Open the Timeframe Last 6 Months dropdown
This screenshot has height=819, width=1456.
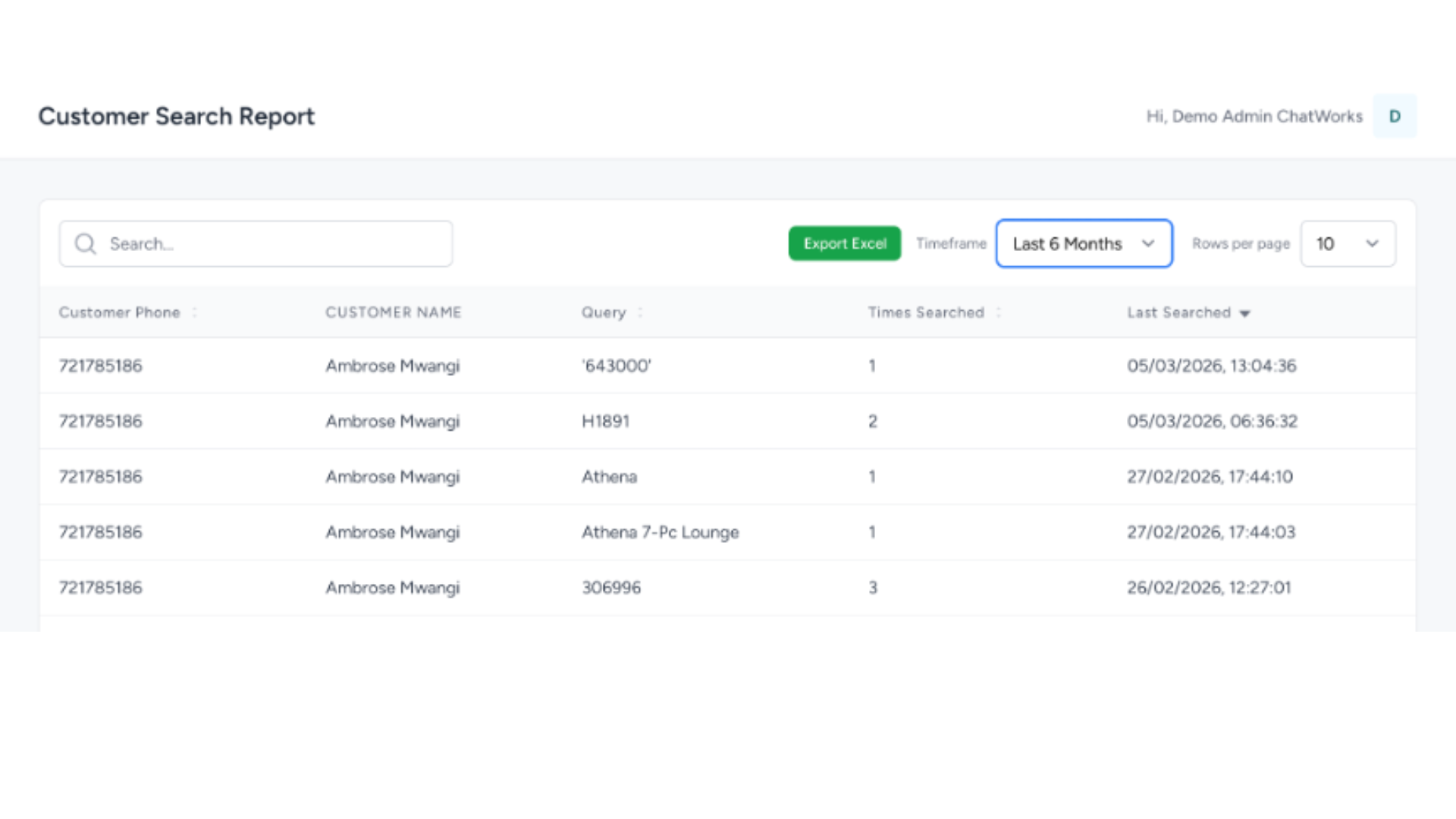(x=1084, y=243)
